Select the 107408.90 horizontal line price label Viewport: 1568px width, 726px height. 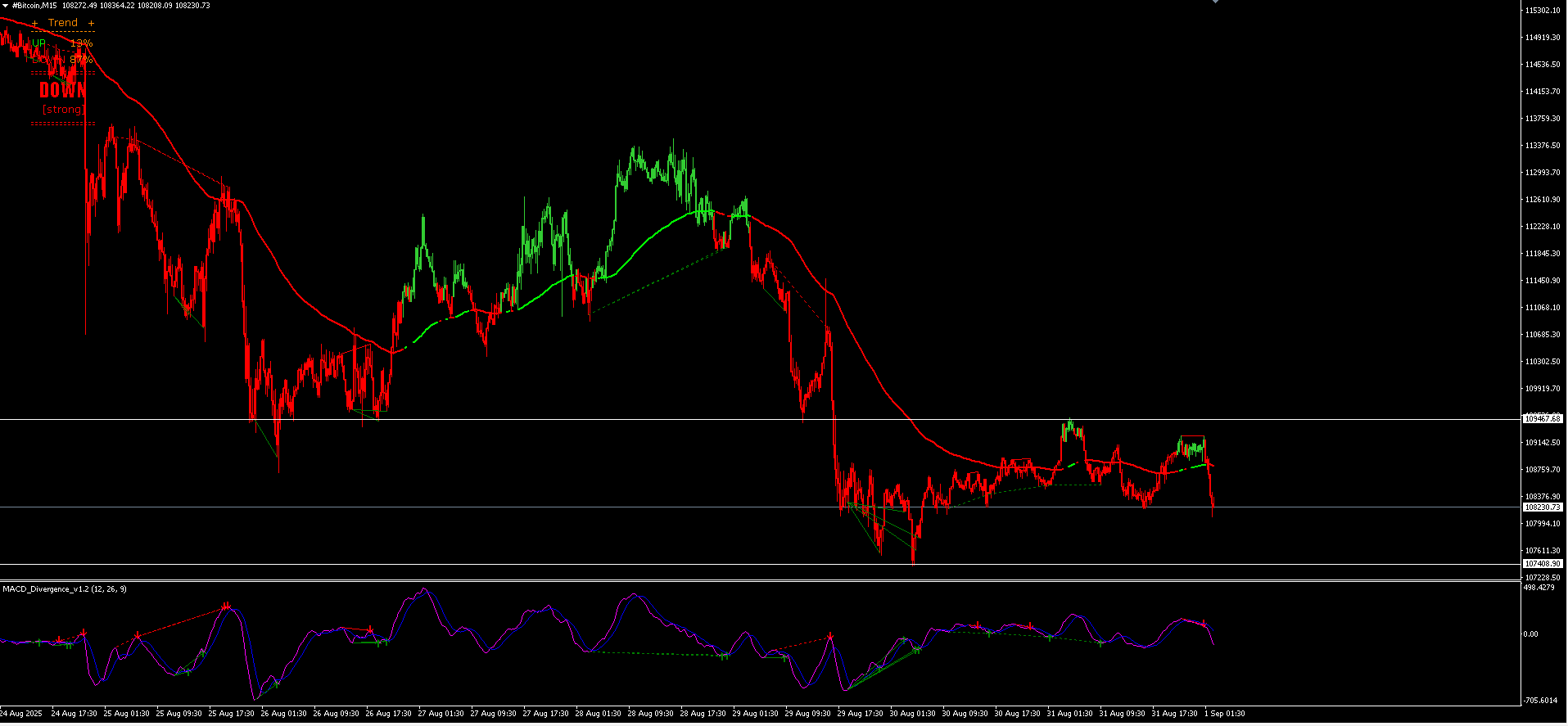click(1542, 564)
